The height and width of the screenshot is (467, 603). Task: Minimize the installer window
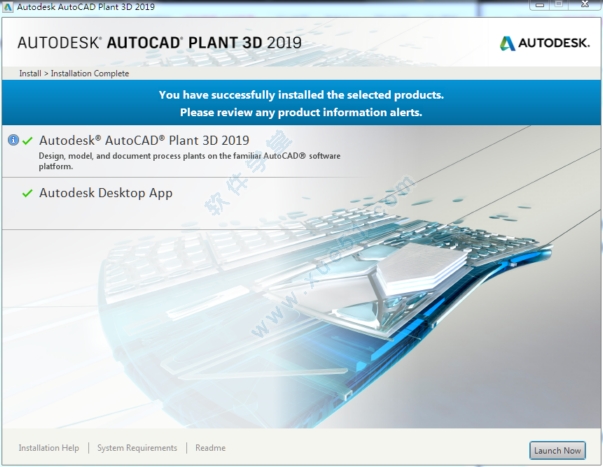[x=540, y=5]
